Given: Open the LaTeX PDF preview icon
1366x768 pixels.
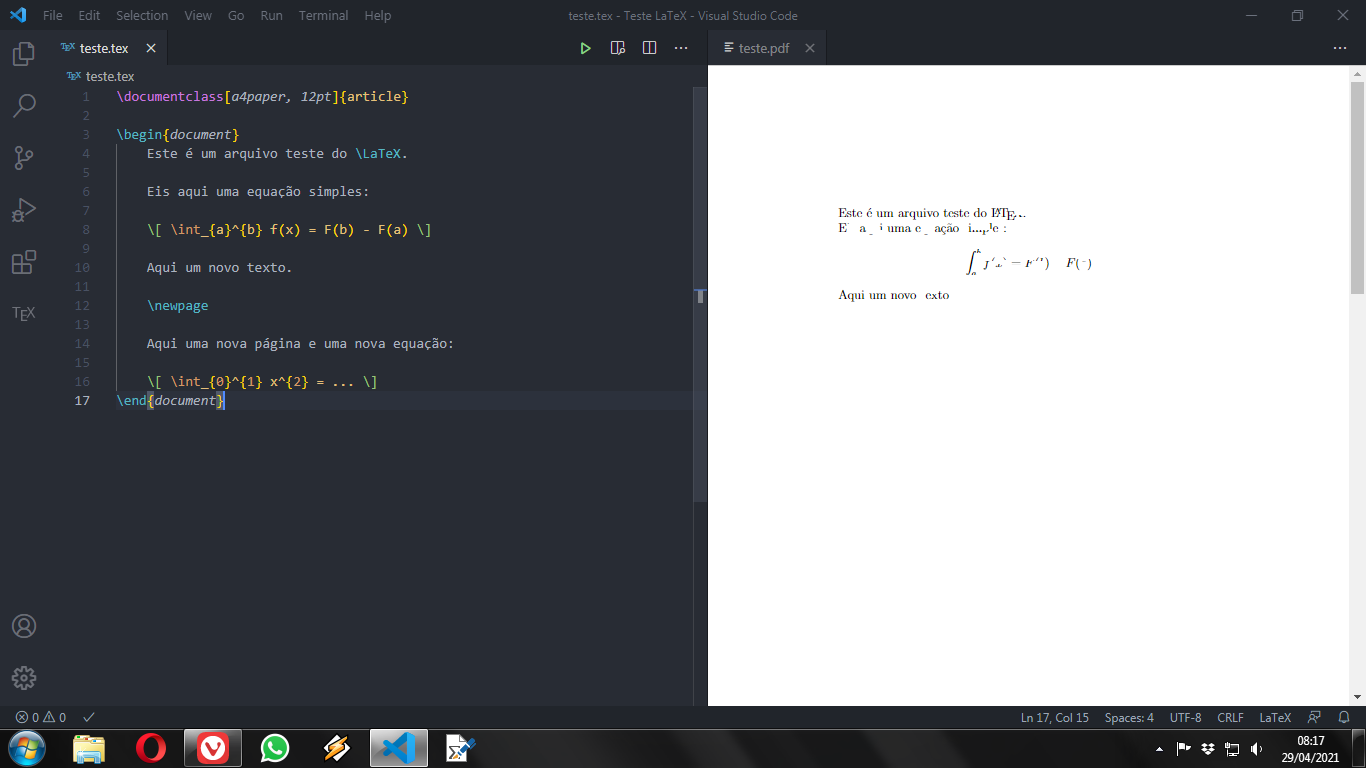Looking at the screenshot, I should tap(617, 47).
